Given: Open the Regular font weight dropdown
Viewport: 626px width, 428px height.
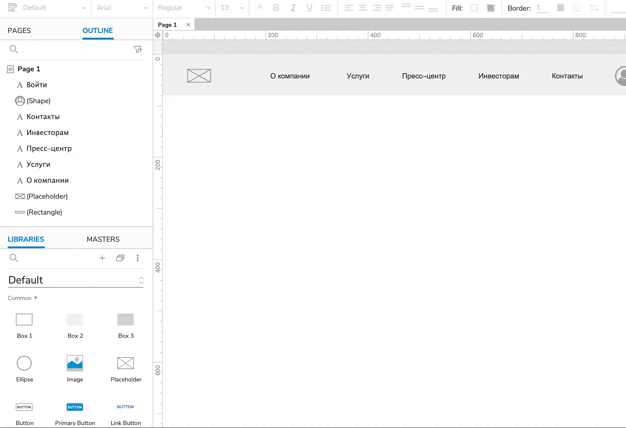Looking at the screenshot, I should (x=184, y=8).
